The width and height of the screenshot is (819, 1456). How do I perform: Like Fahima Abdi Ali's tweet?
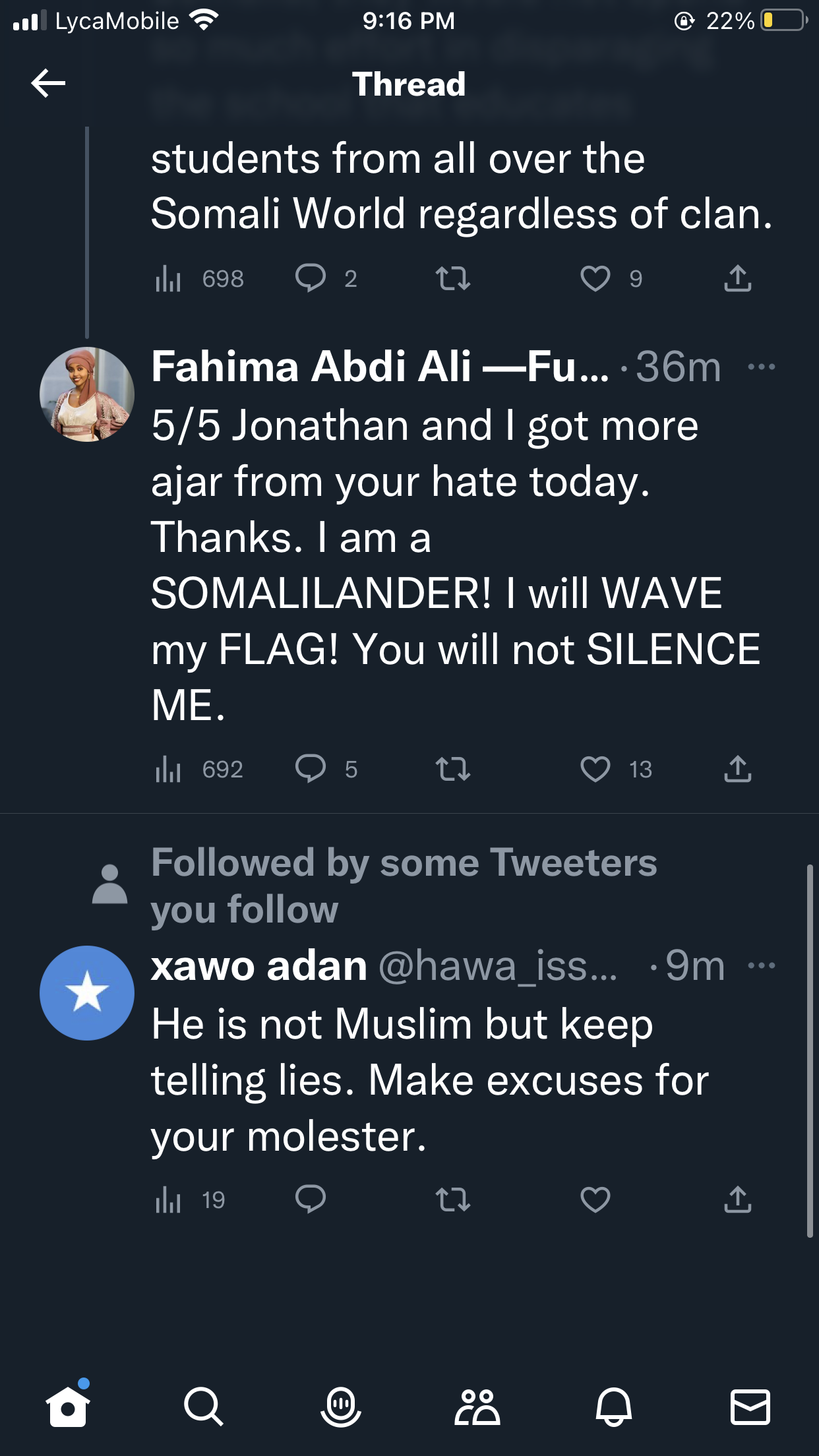595,769
